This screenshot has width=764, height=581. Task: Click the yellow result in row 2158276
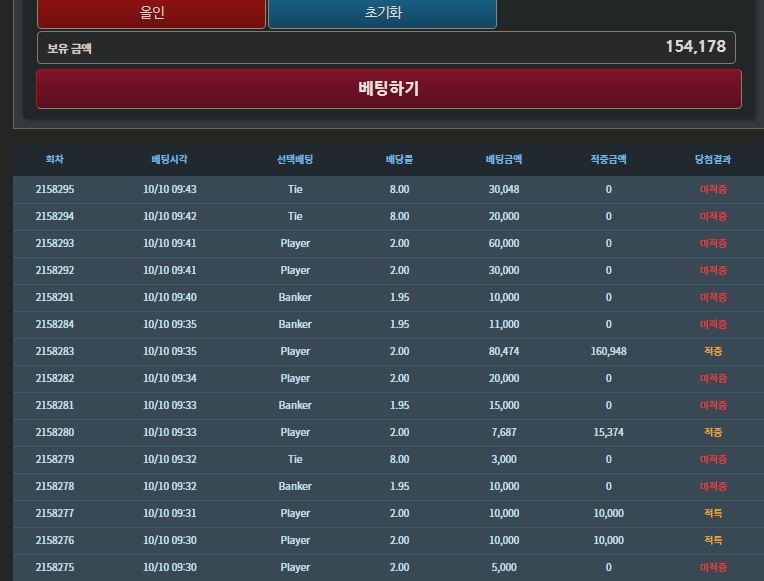[x=713, y=541]
